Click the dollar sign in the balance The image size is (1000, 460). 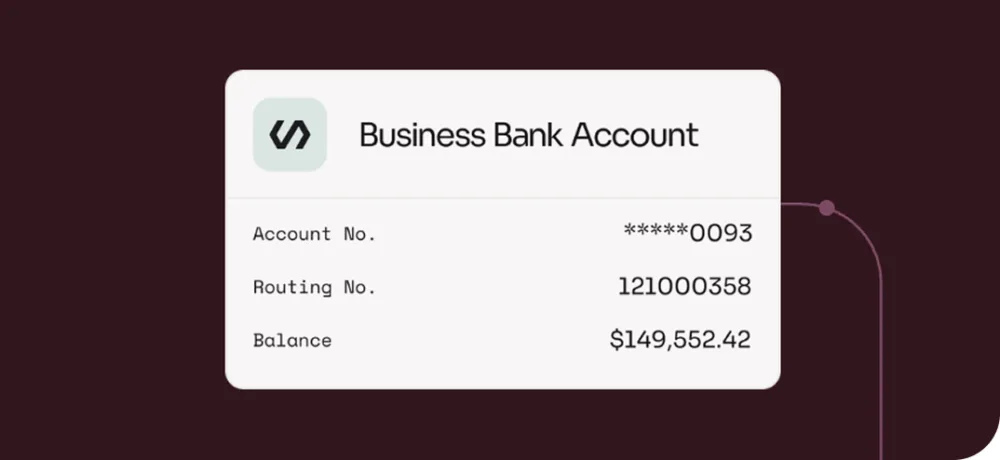617,340
